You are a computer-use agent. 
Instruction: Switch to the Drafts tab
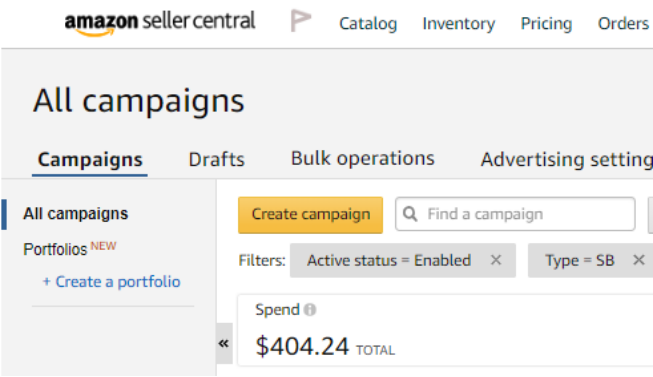pyautogui.click(x=217, y=159)
